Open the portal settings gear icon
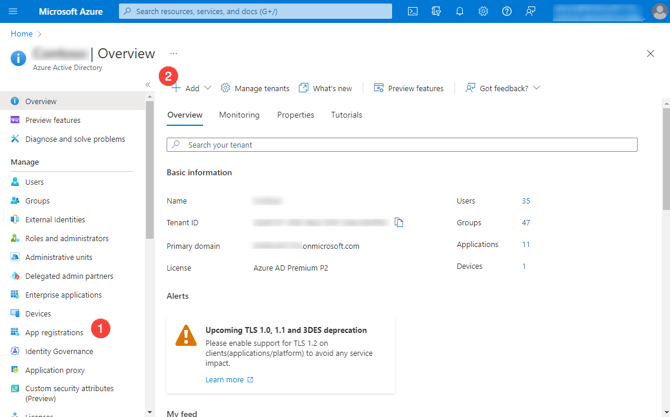 click(483, 11)
